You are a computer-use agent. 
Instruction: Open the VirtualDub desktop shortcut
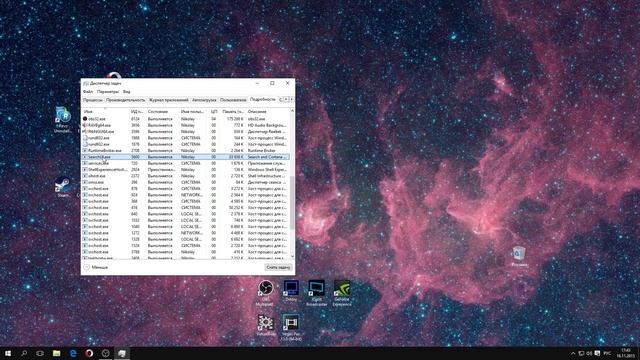[x=265, y=326]
